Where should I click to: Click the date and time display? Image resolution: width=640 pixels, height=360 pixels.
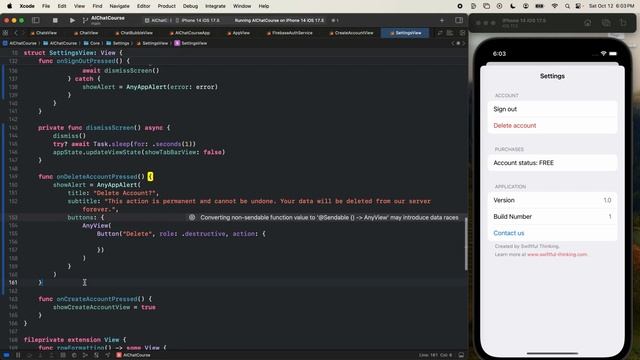611,6
